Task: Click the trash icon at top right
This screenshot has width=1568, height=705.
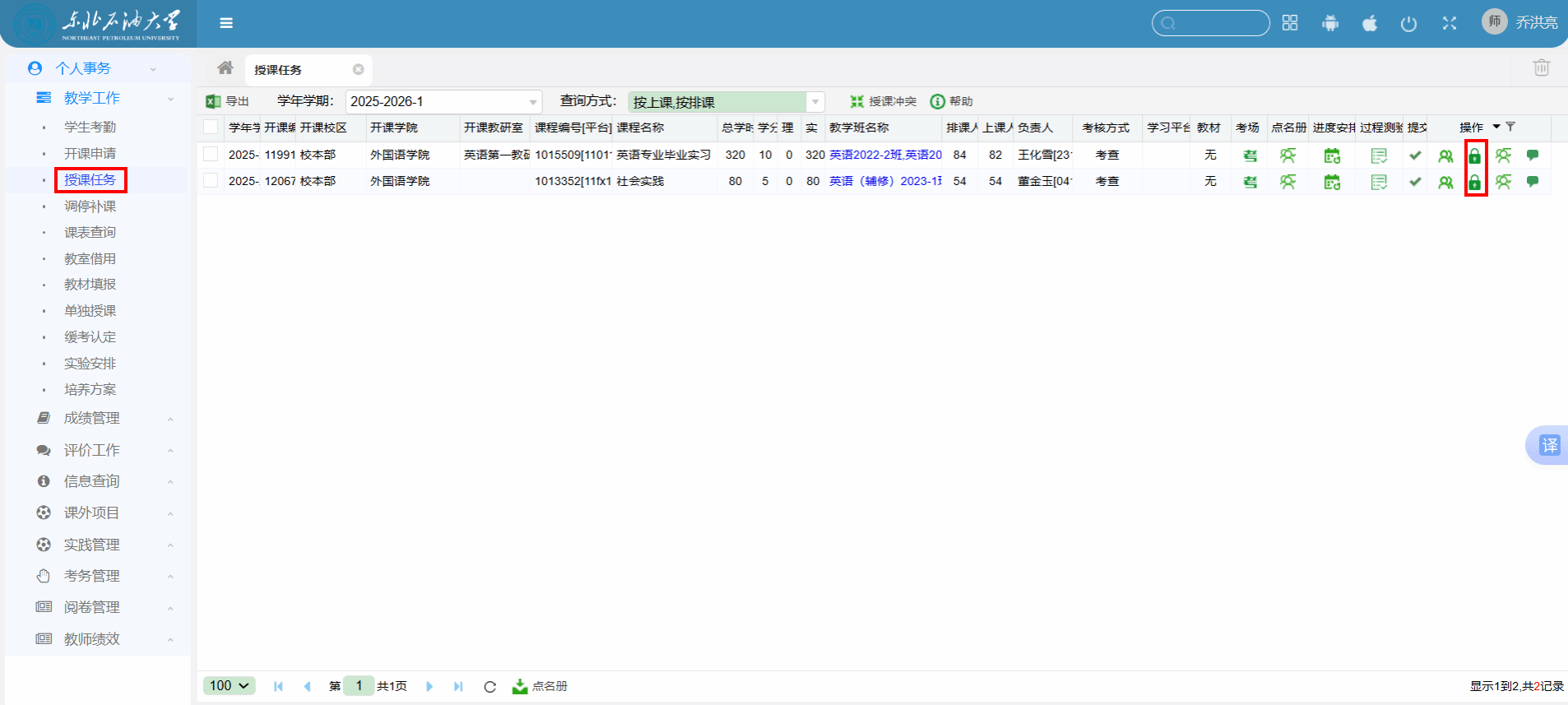Action: coord(1541,68)
